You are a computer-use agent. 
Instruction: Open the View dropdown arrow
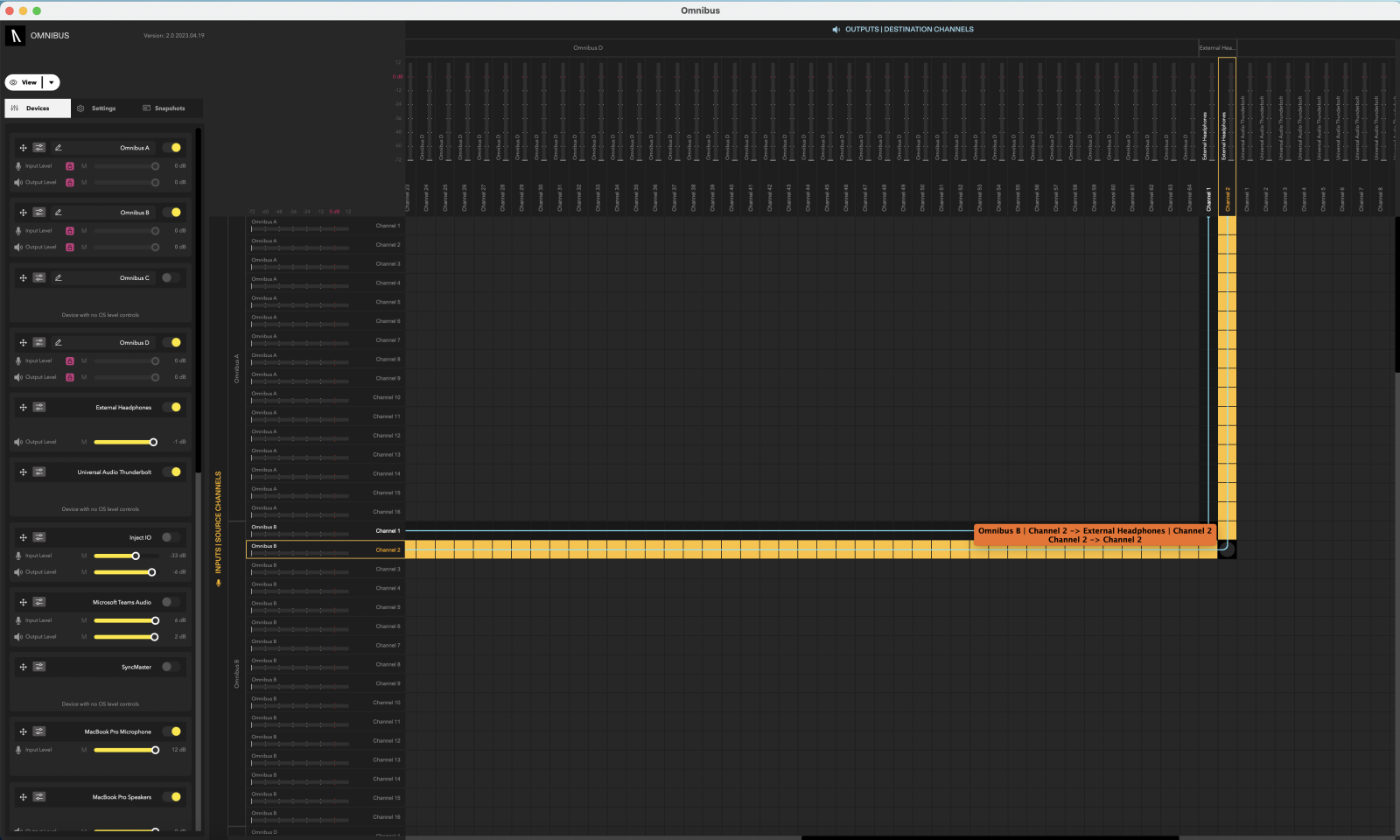point(52,83)
